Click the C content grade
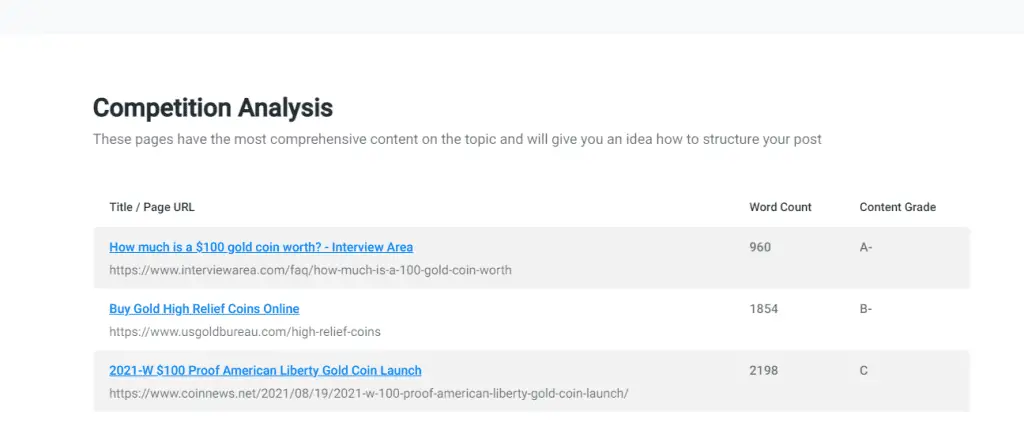The image size is (1024, 434). coord(864,370)
